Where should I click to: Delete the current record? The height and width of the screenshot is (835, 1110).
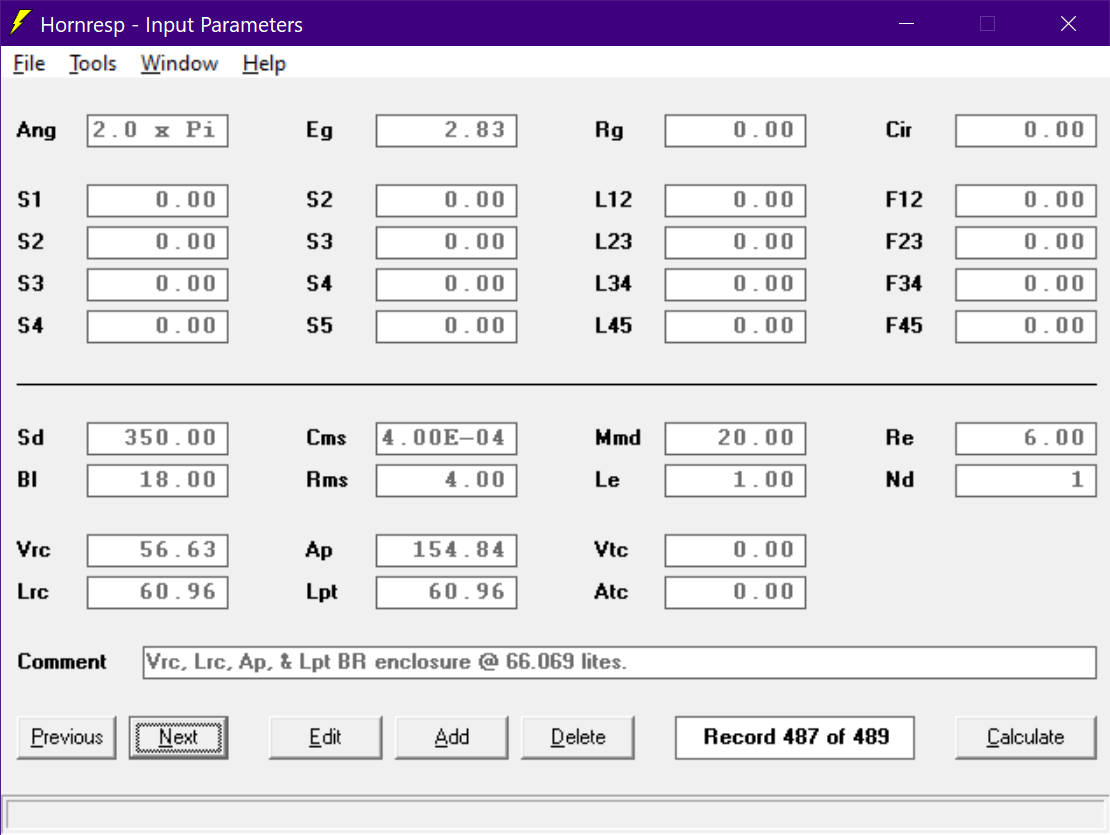[578, 737]
